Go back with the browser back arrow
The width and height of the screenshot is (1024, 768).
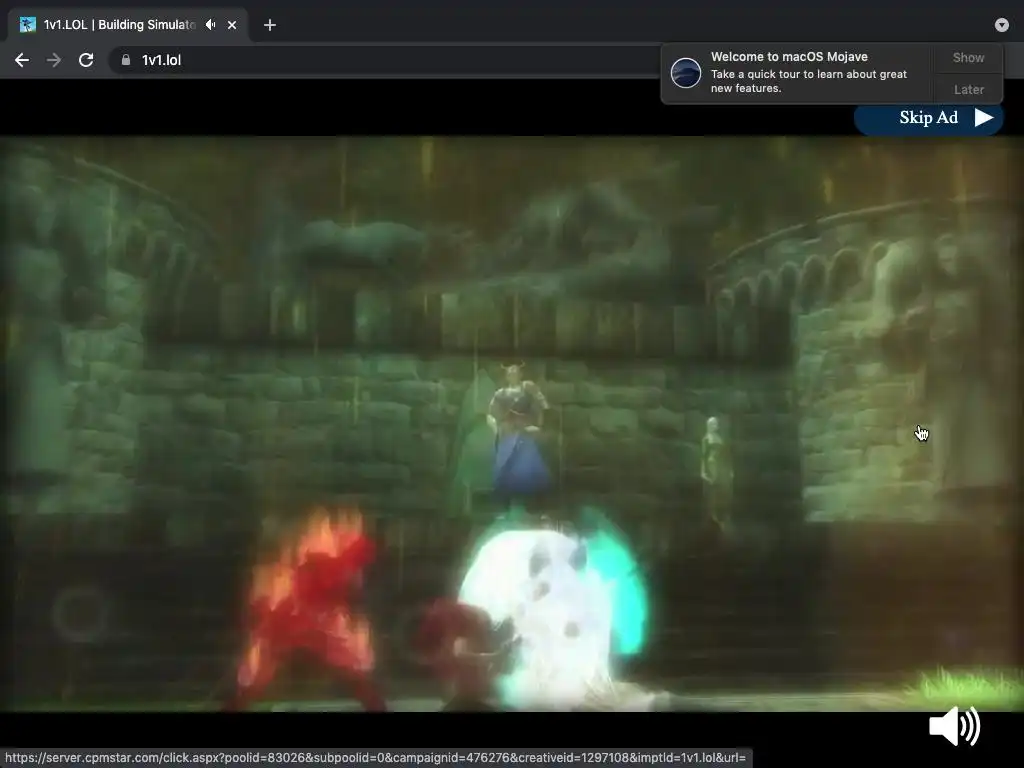pyautogui.click(x=22, y=60)
